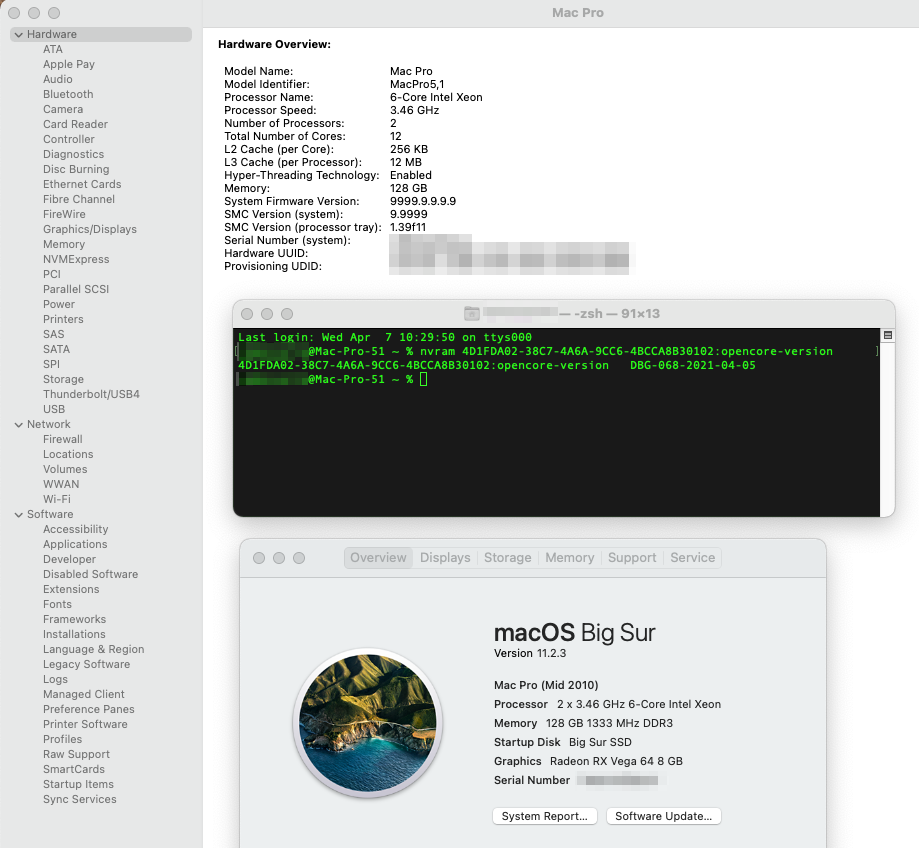
Task: Minimize the Terminal window
Action: [x=267, y=314]
